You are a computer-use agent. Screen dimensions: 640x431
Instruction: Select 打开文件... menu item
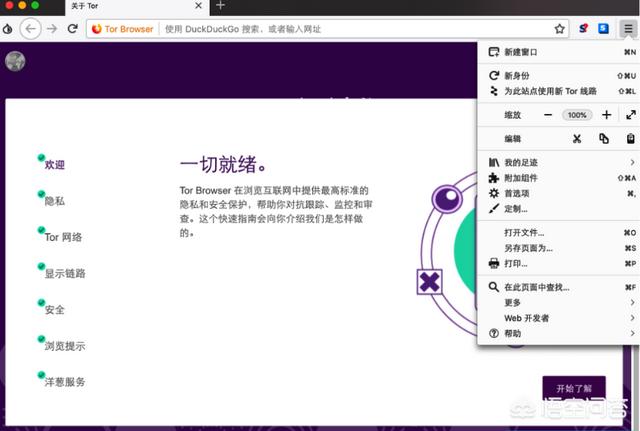pyautogui.click(x=558, y=233)
